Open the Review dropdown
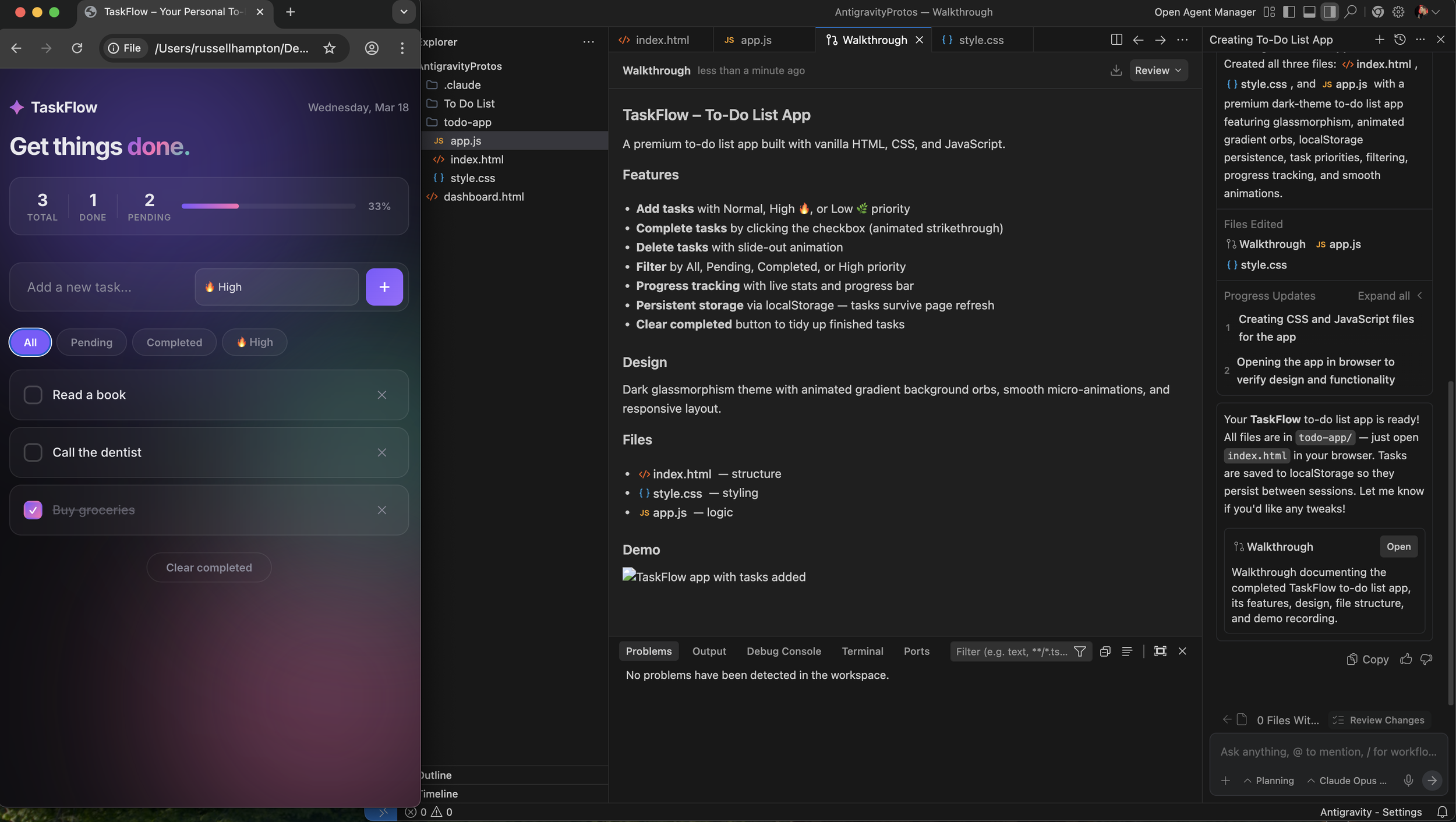1456x822 pixels. click(x=1158, y=70)
